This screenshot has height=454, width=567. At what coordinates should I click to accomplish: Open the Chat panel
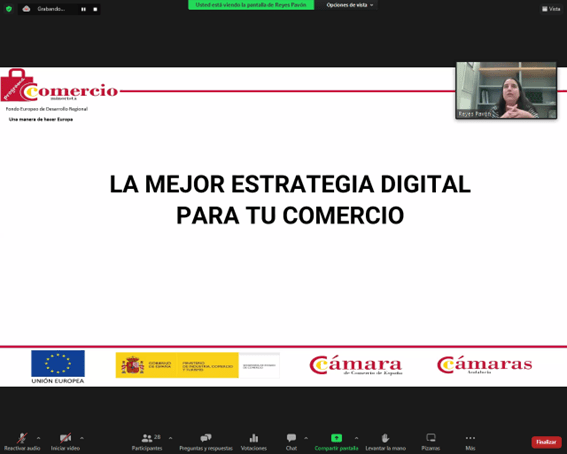291,442
